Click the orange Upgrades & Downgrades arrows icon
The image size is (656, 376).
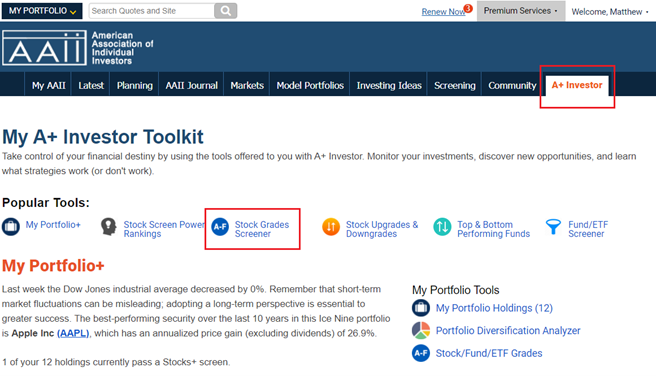pyautogui.click(x=331, y=227)
